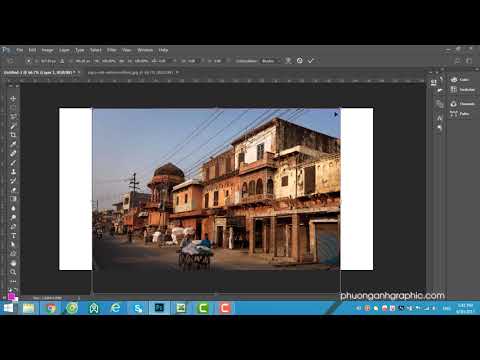Launch Chrome from the taskbar

coord(51,308)
